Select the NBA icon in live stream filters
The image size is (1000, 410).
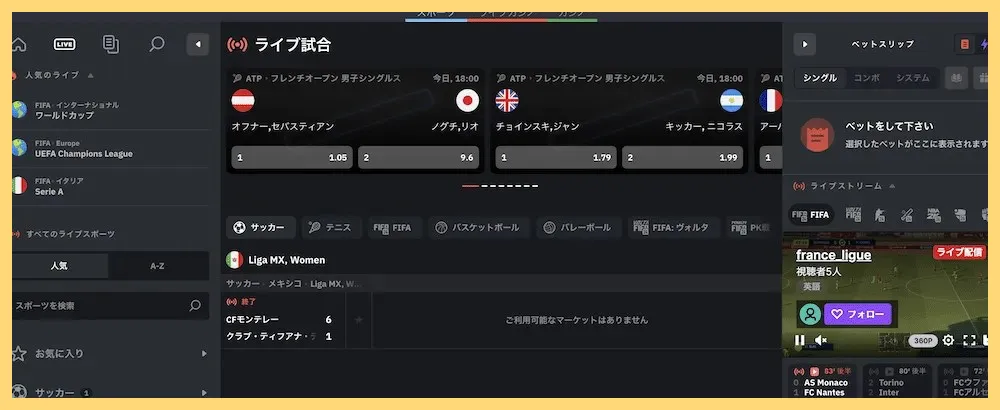(934, 215)
